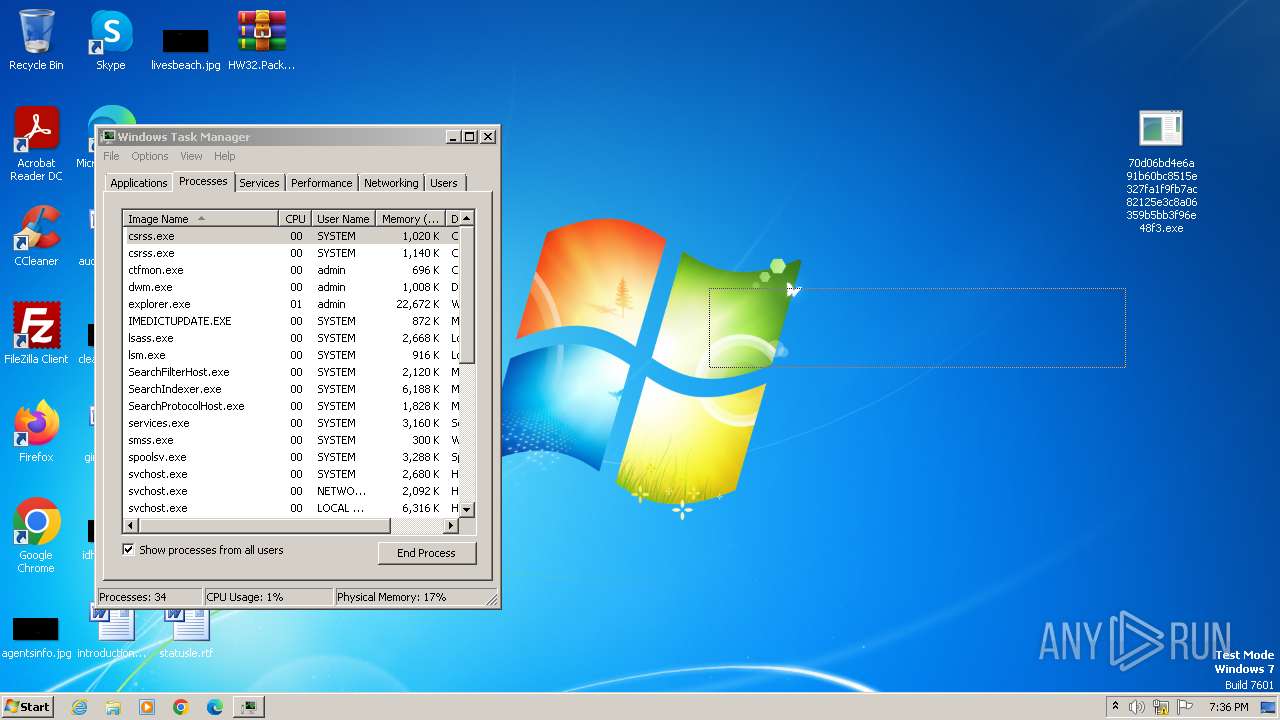Select the introduction document desktop icon

(112, 633)
